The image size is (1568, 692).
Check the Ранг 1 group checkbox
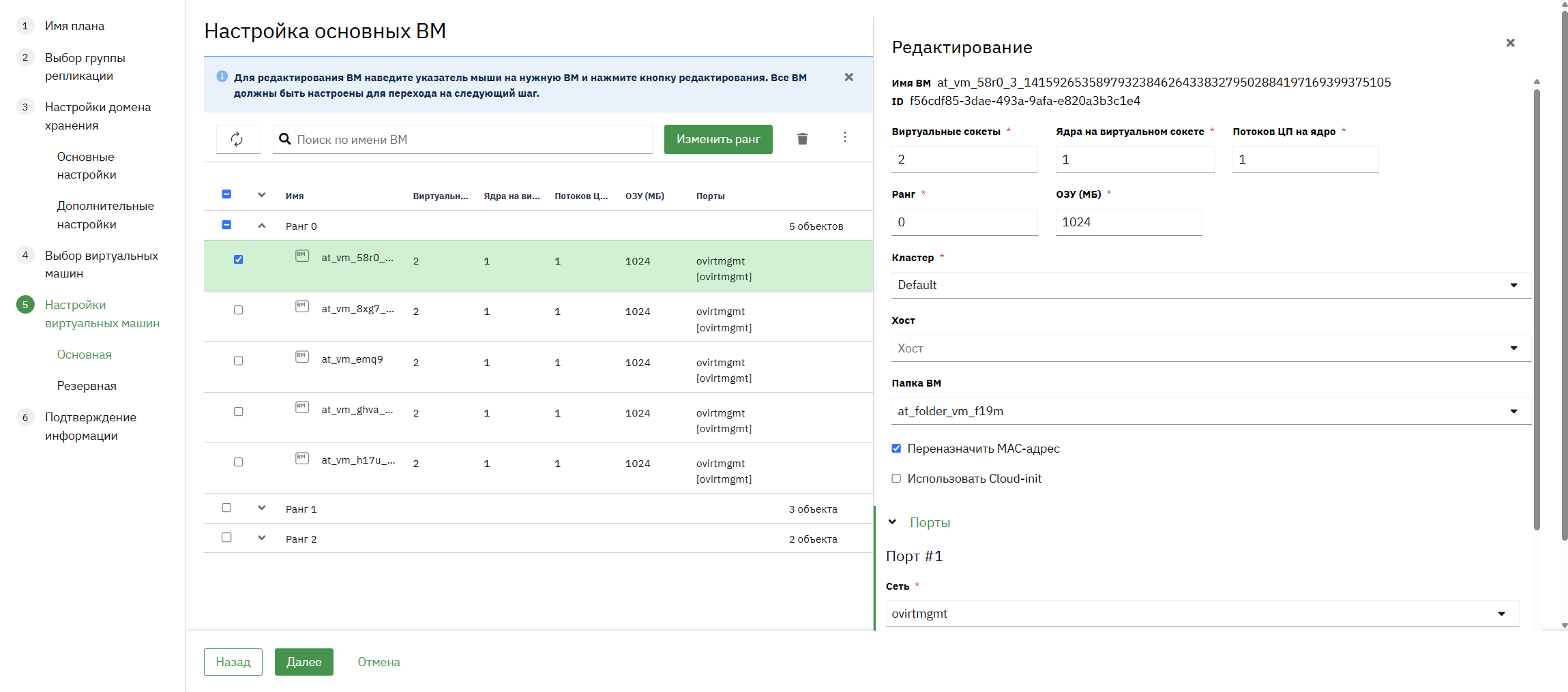[226, 508]
